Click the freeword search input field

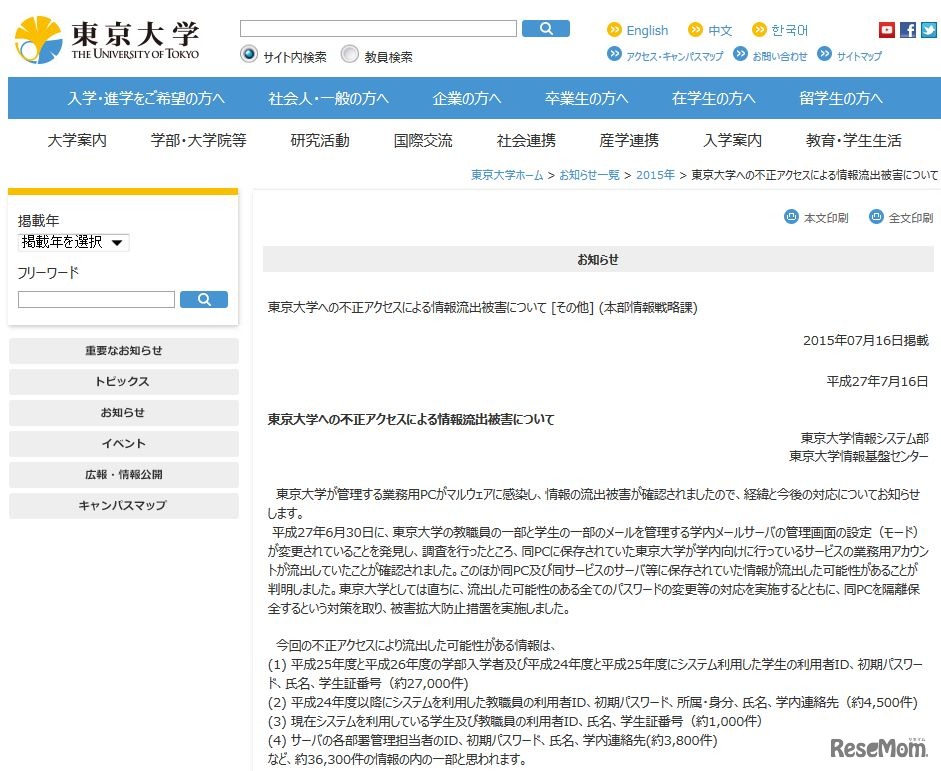95,299
